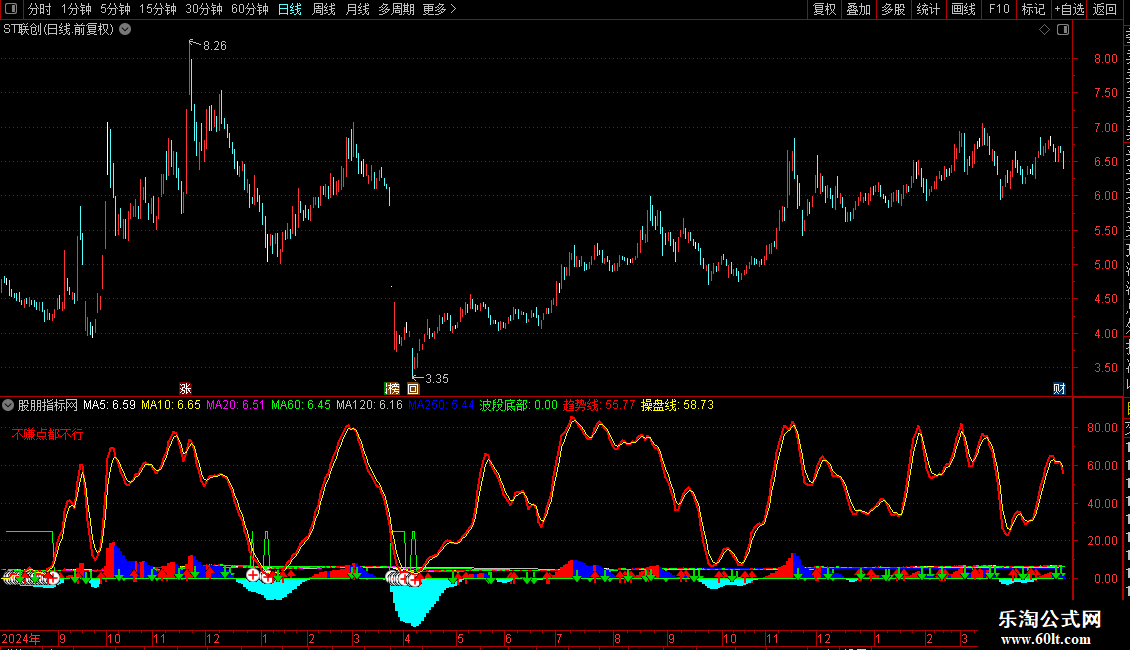1130x650 pixels.
Task: Click the 画线 drawing tools button
Action: pos(963,9)
